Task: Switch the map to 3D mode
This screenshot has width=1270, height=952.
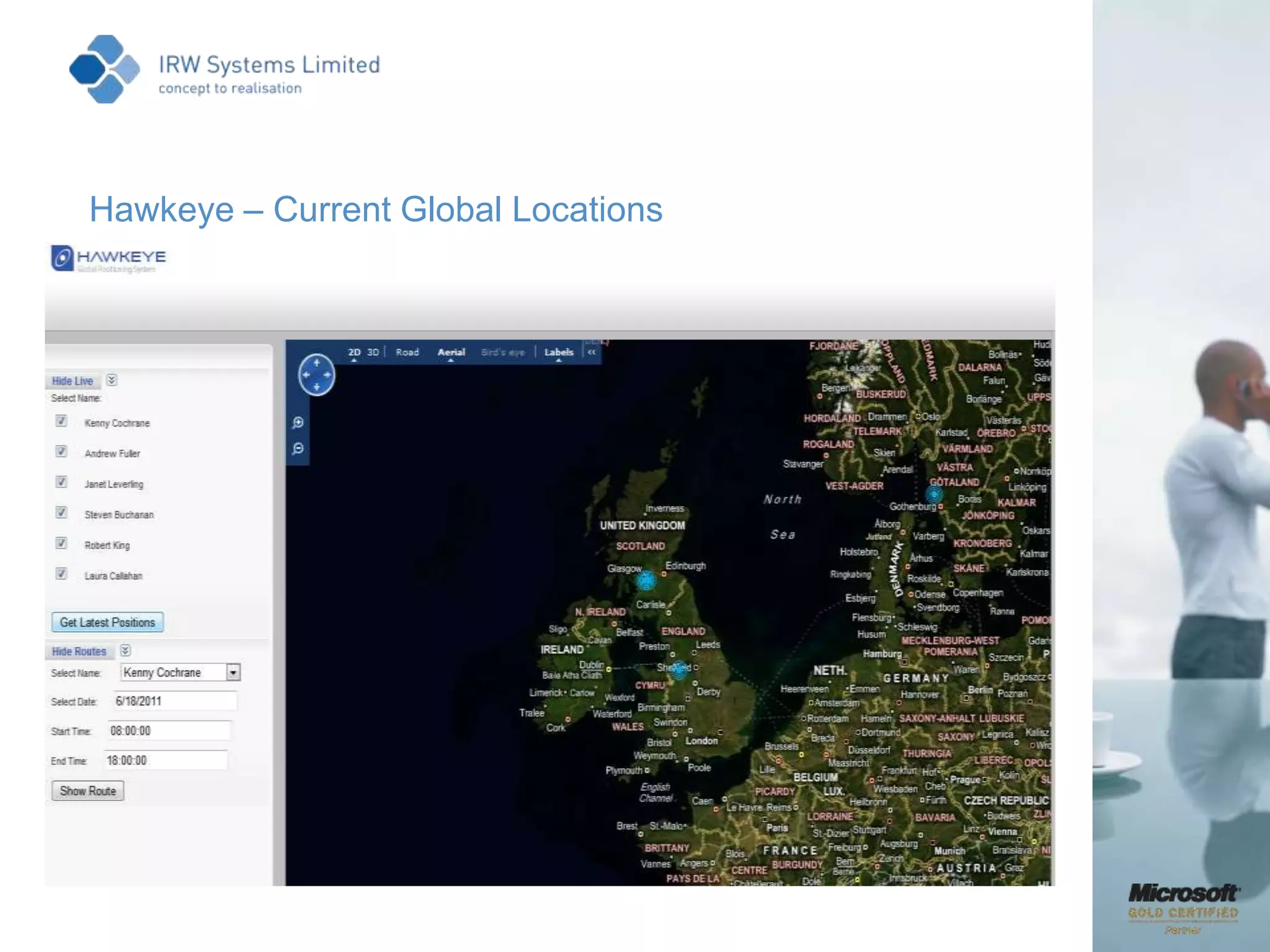Action: [x=373, y=352]
